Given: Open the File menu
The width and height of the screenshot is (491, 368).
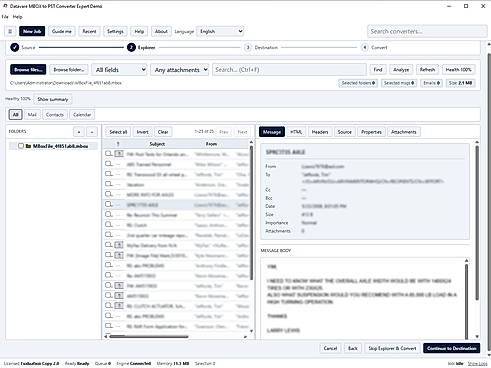Looking at the screenshot, I should click(5, 17).
